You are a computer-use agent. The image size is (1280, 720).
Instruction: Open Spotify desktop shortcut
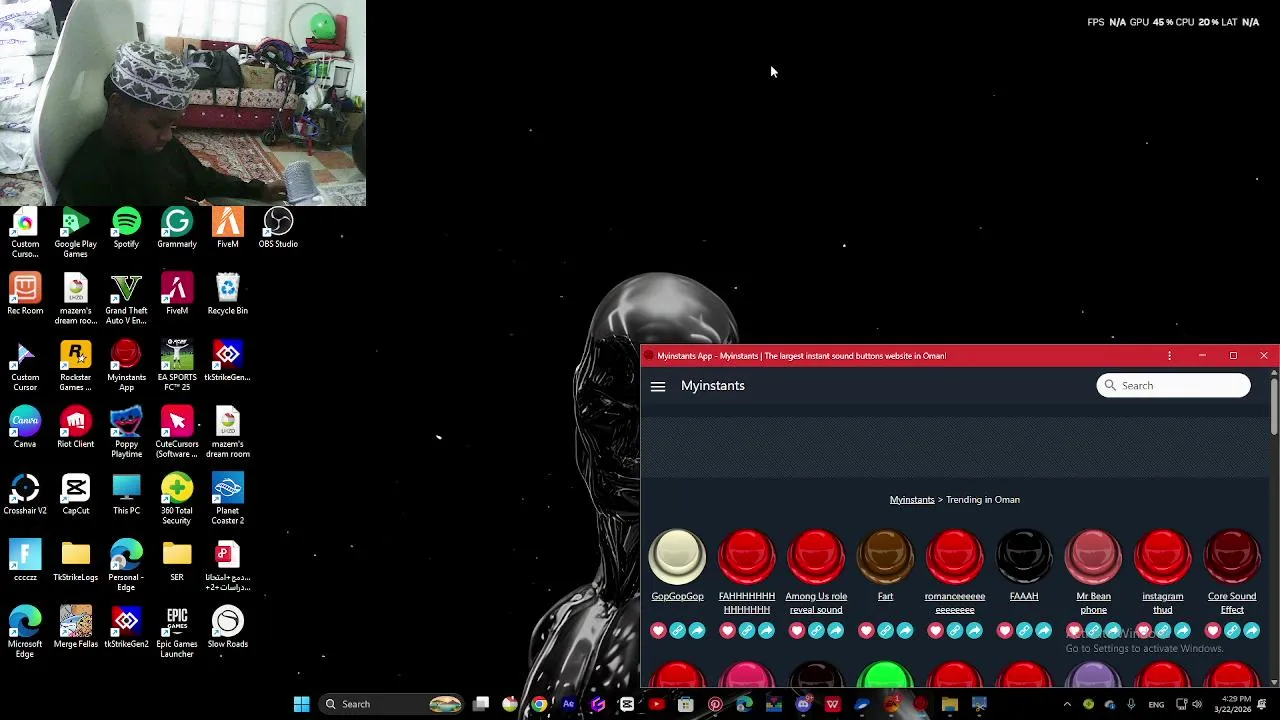[126, 228]
